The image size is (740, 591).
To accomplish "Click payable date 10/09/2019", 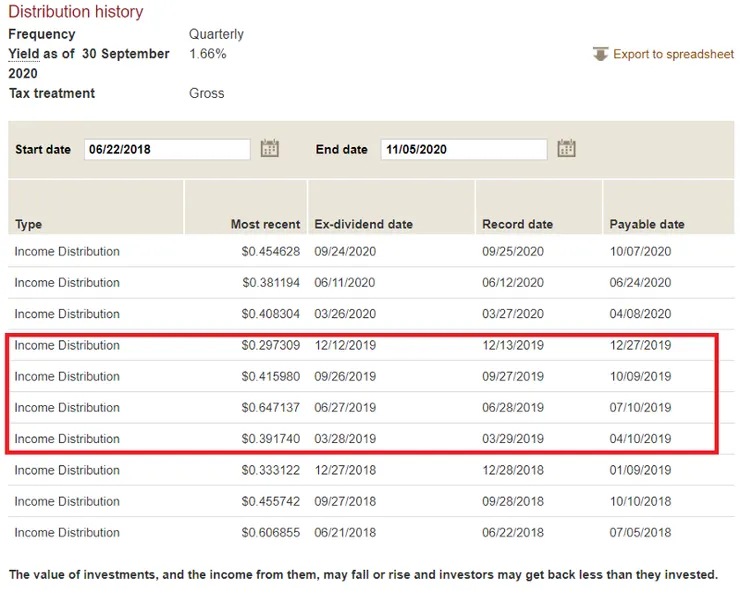I will click(640, 376).
